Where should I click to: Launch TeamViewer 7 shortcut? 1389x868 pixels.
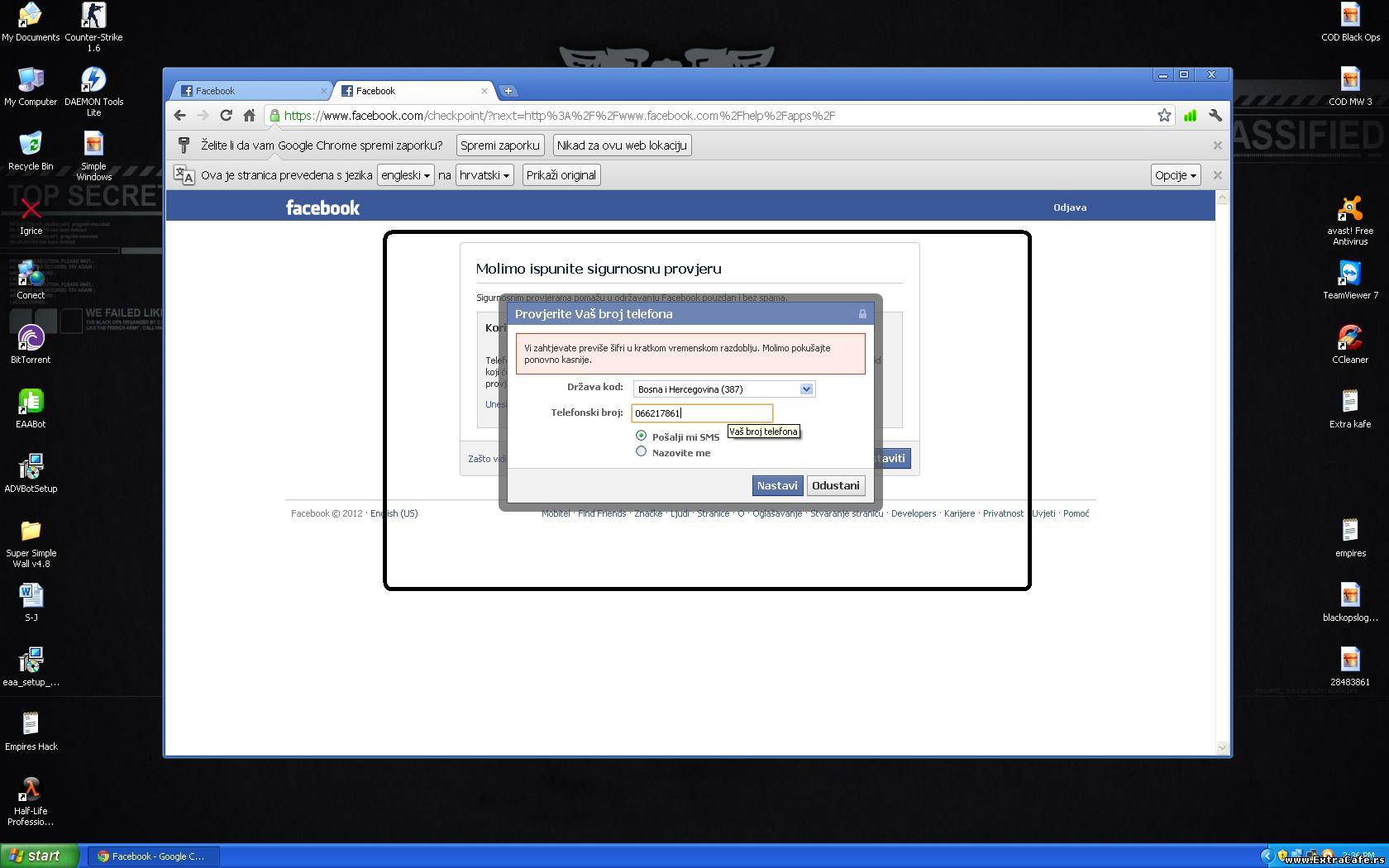(1350, 280)
